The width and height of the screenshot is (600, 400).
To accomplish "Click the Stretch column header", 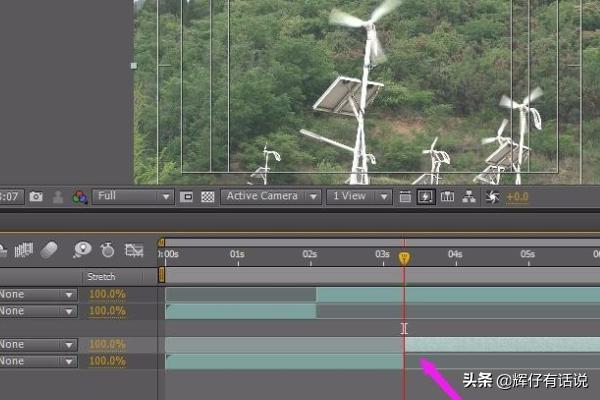I will click(101, 276).
